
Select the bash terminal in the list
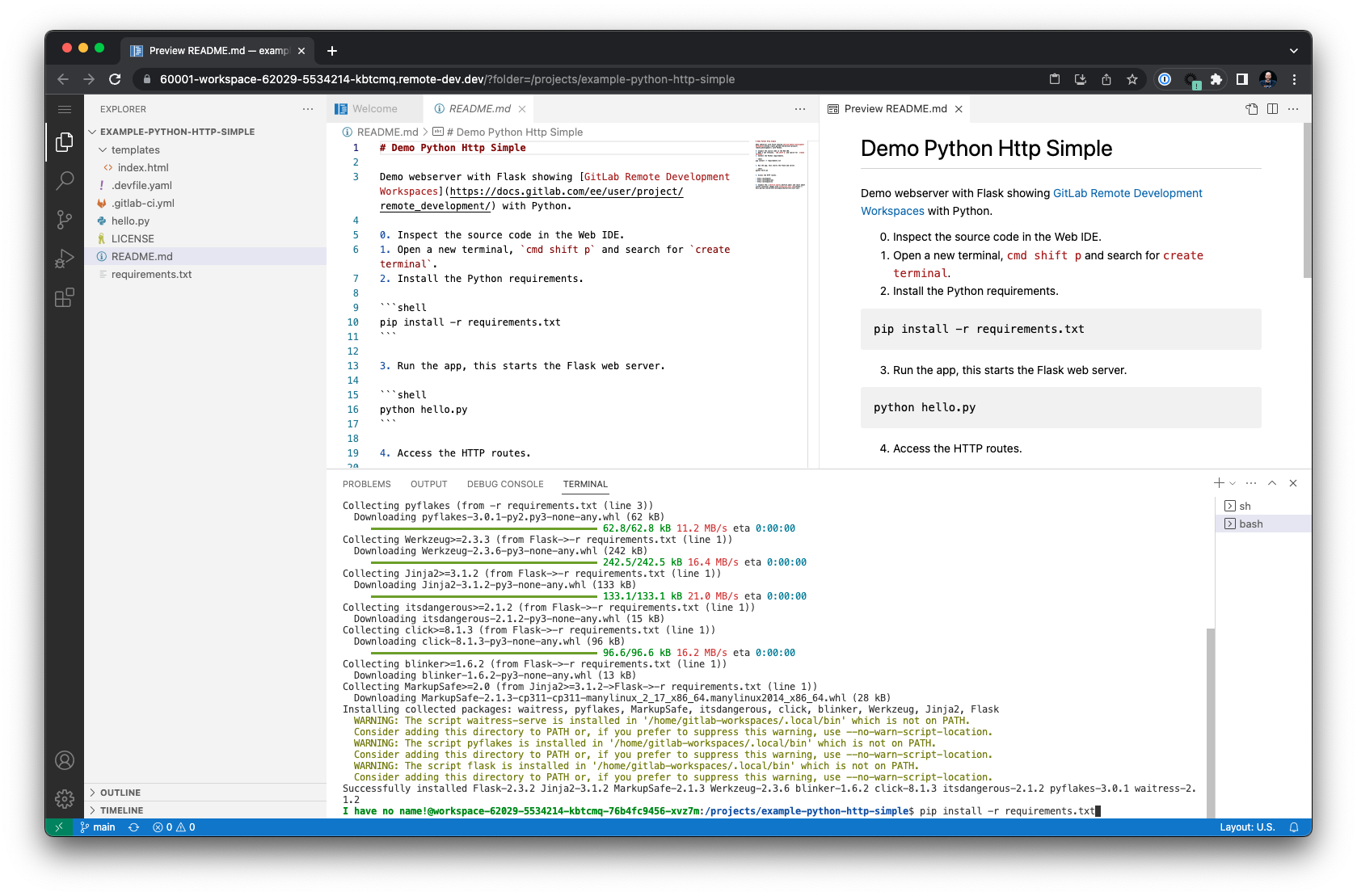[x=1250, y=523]
